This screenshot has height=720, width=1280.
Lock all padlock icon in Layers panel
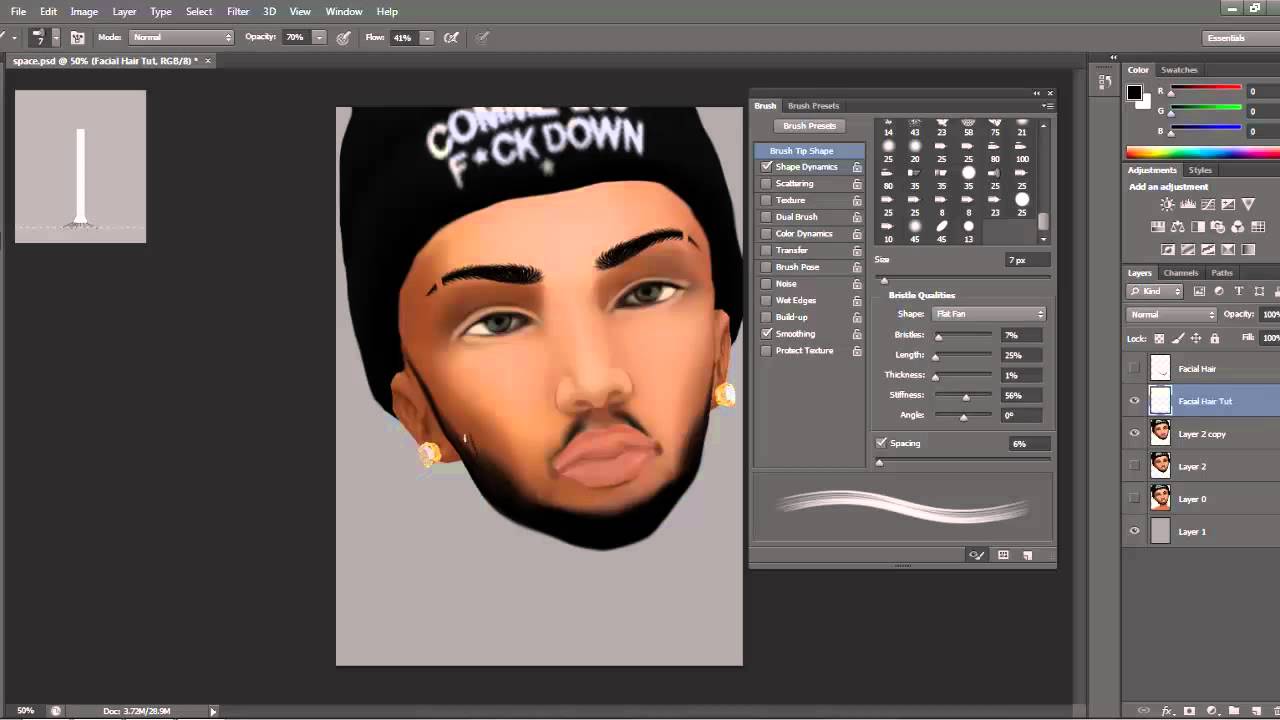coord(1215,338)
